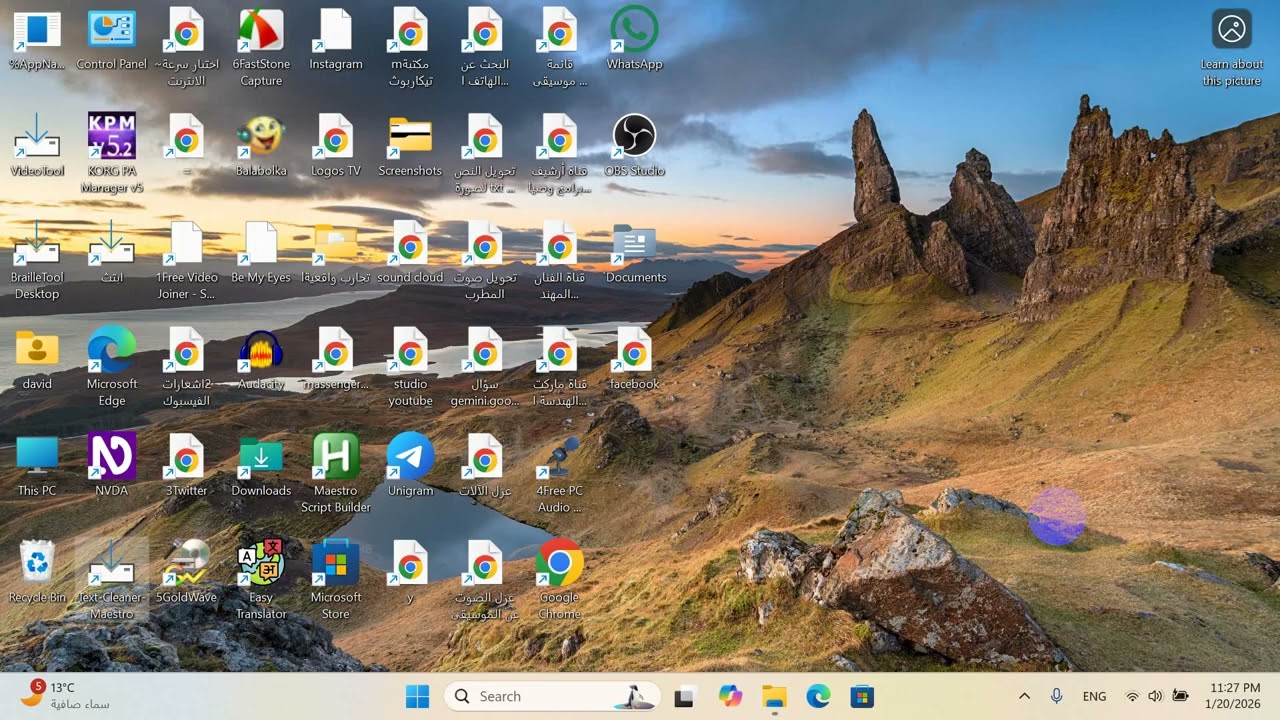
Task: Select the WhatsApp desktop shortcut
Action: [x=634, y=40]
